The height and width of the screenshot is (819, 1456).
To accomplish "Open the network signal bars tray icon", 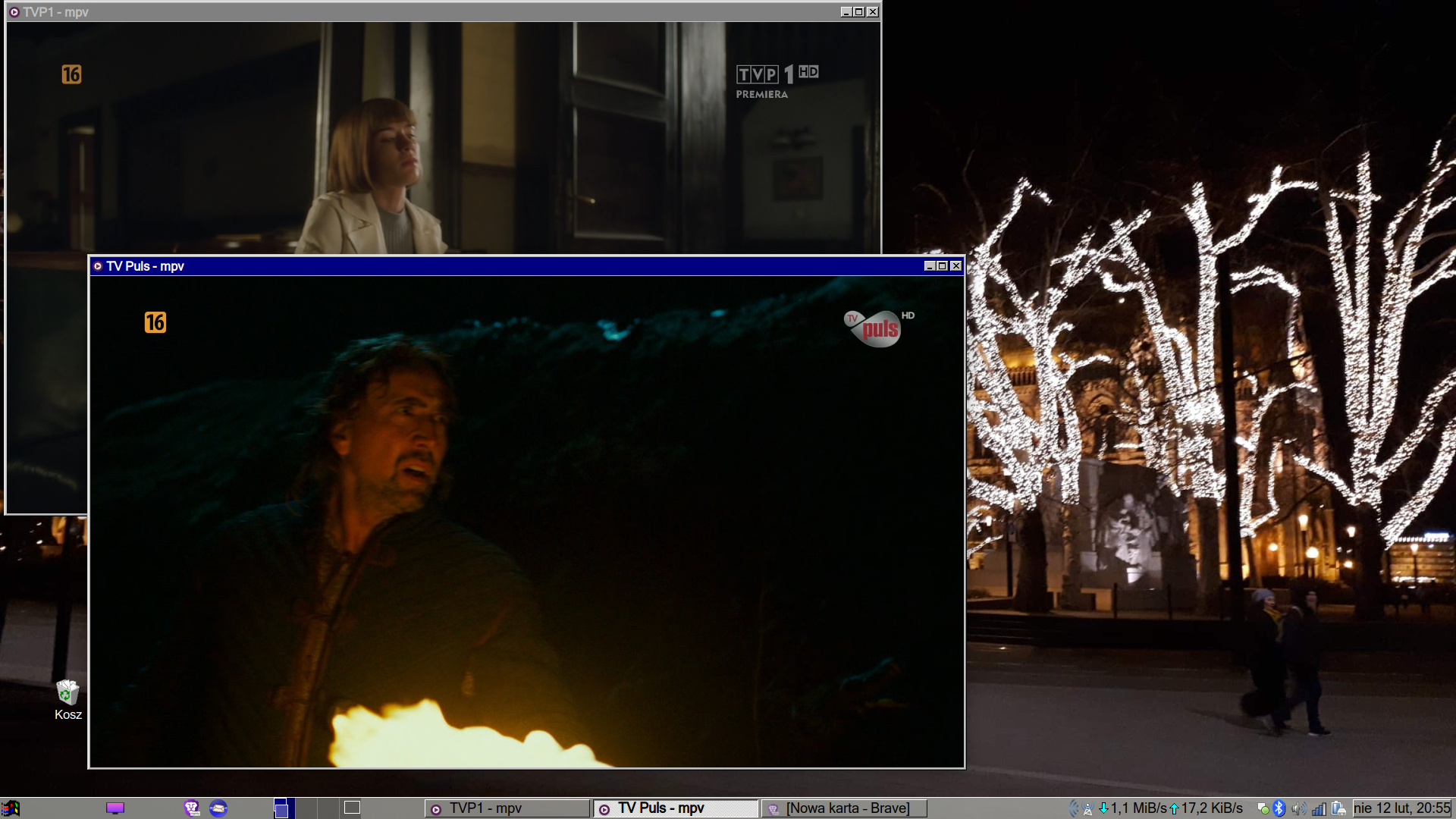I will 1319,809.
